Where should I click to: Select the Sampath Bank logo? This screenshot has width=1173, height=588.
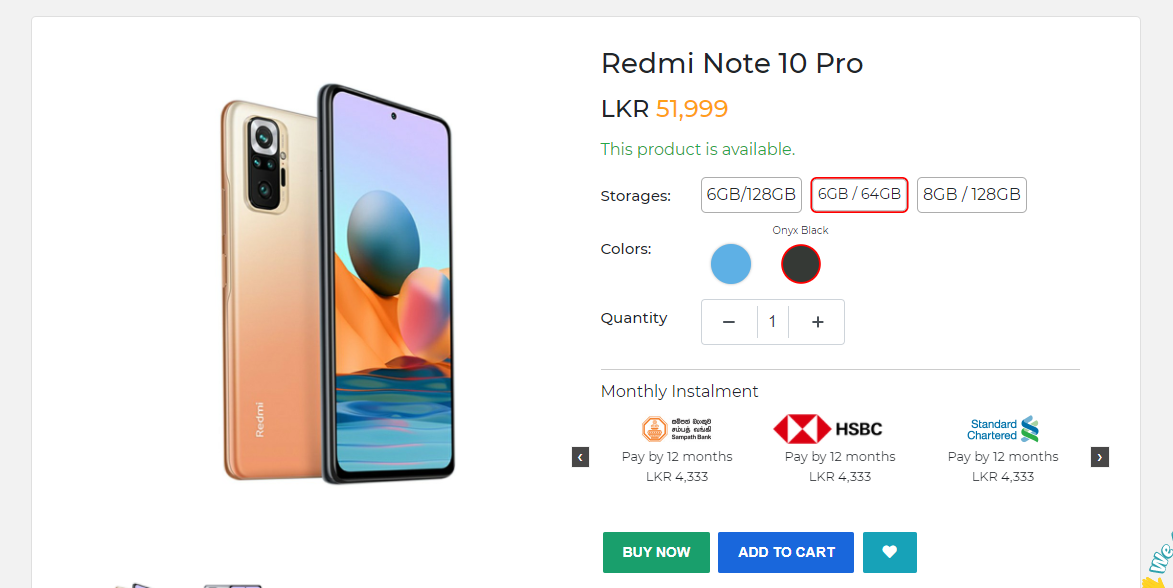coord(677,429)
